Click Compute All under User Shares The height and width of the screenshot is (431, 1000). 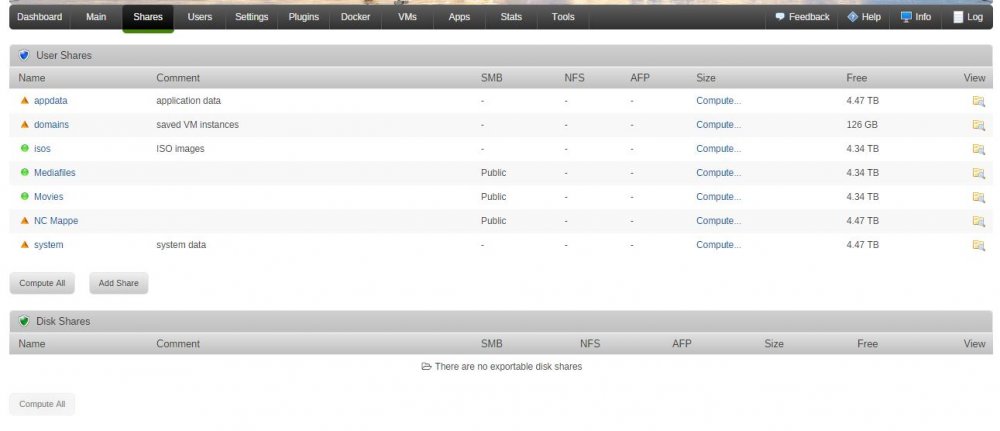click(42, 283)
